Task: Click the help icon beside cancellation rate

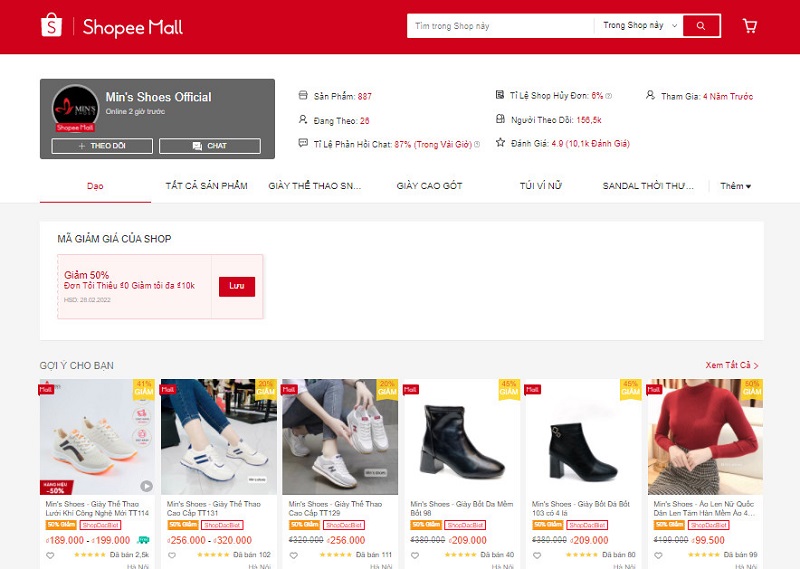Action: 609,96
